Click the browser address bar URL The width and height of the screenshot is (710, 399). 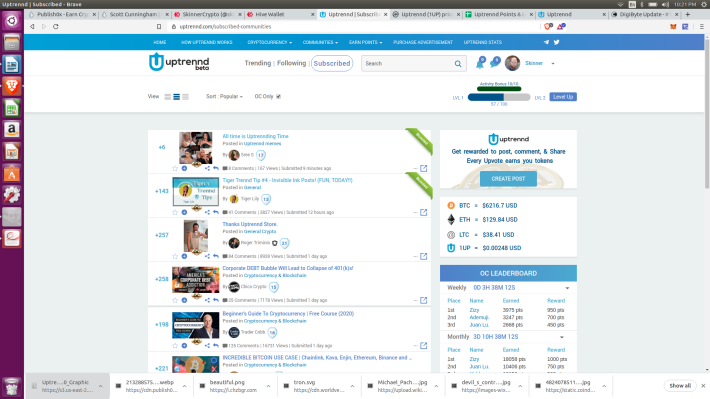pyautogui.click(x=225, y=27)
